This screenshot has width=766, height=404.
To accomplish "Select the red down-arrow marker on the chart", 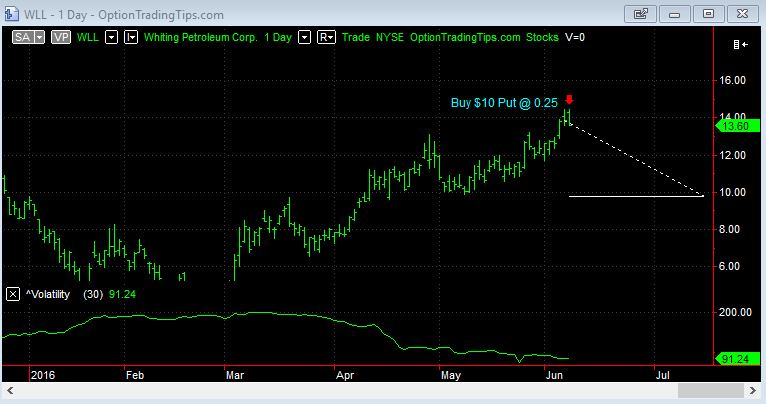I will point(569,100).
